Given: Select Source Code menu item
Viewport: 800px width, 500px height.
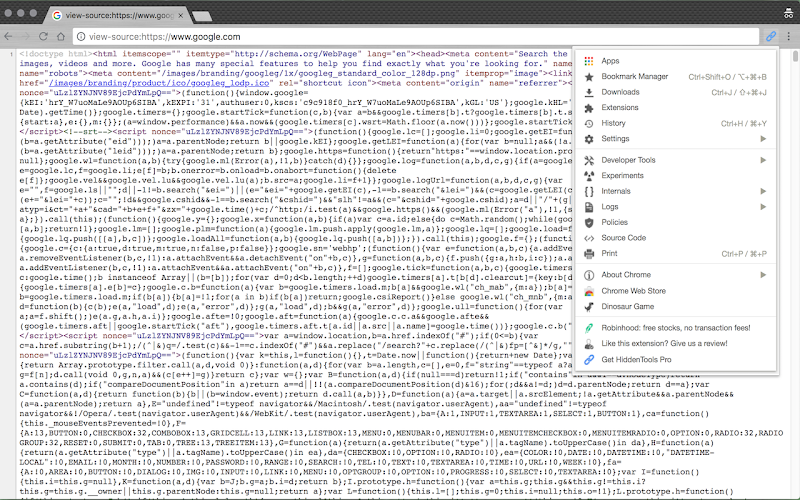Looking at the screenshot, I should [x=676, y=238].
